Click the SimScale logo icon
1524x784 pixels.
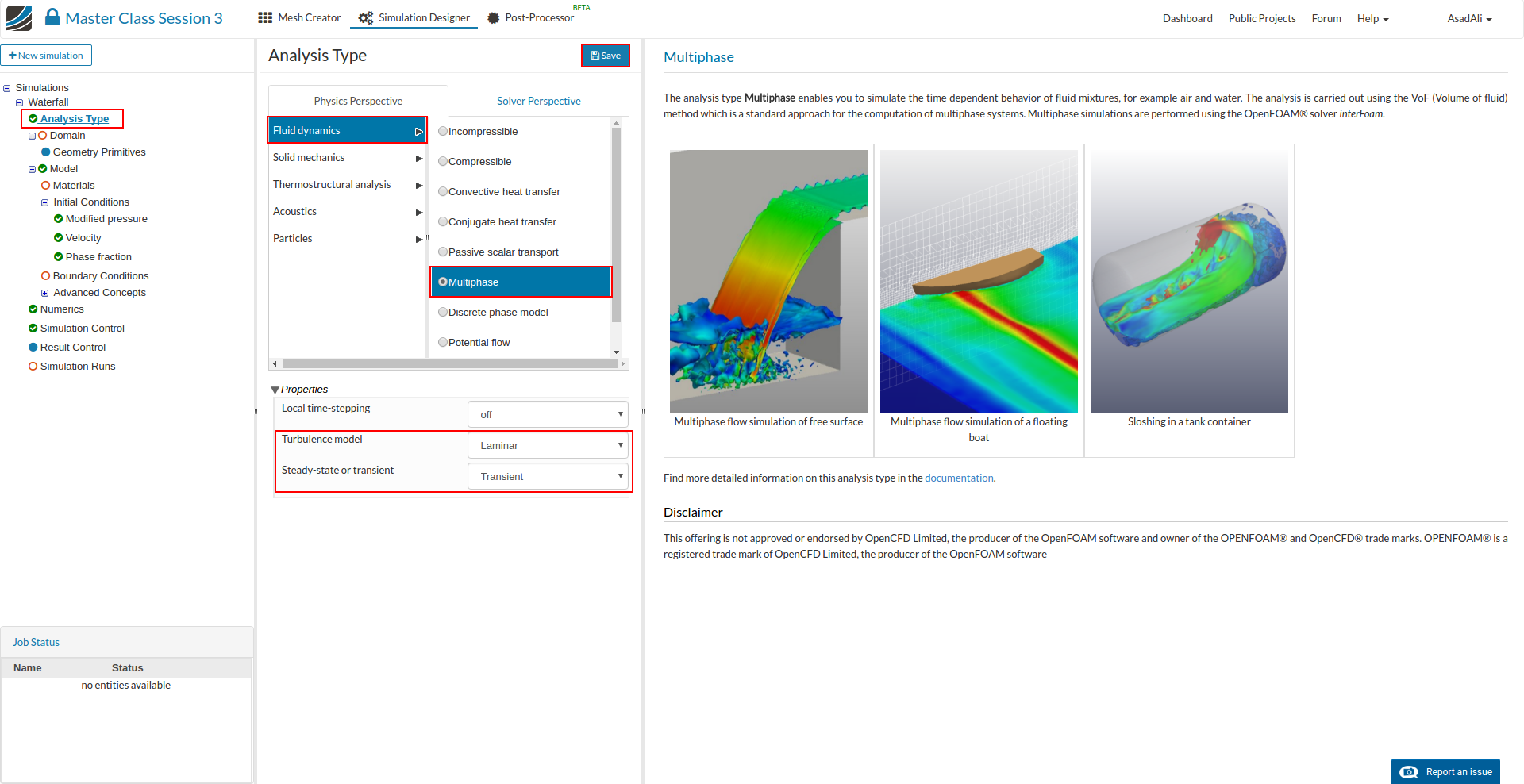tap(19, 17)
